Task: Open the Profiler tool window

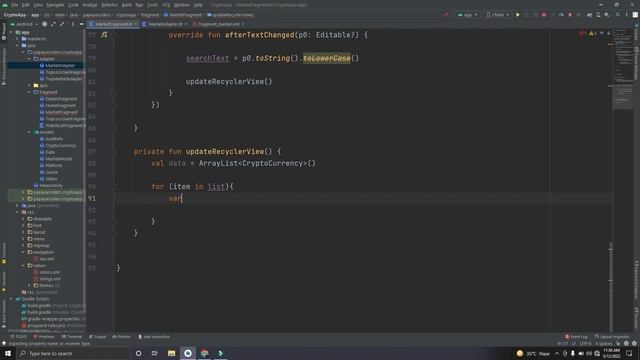Action: coord(121,337)
